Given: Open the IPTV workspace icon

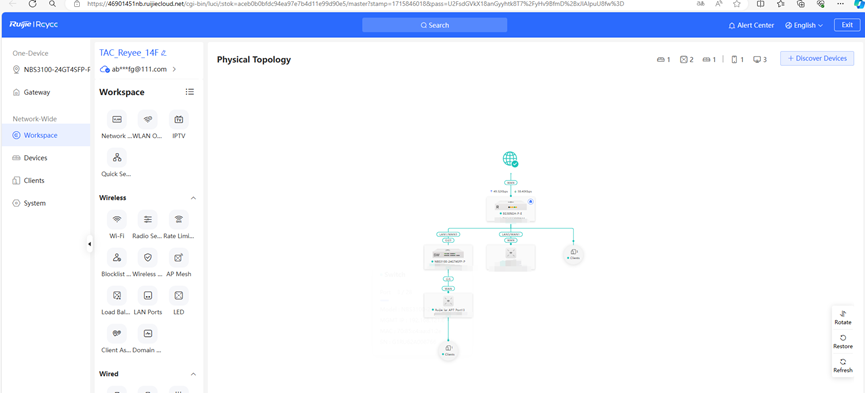Looking at the screenshot, I should pyautogui.click(x=179, y=119).
